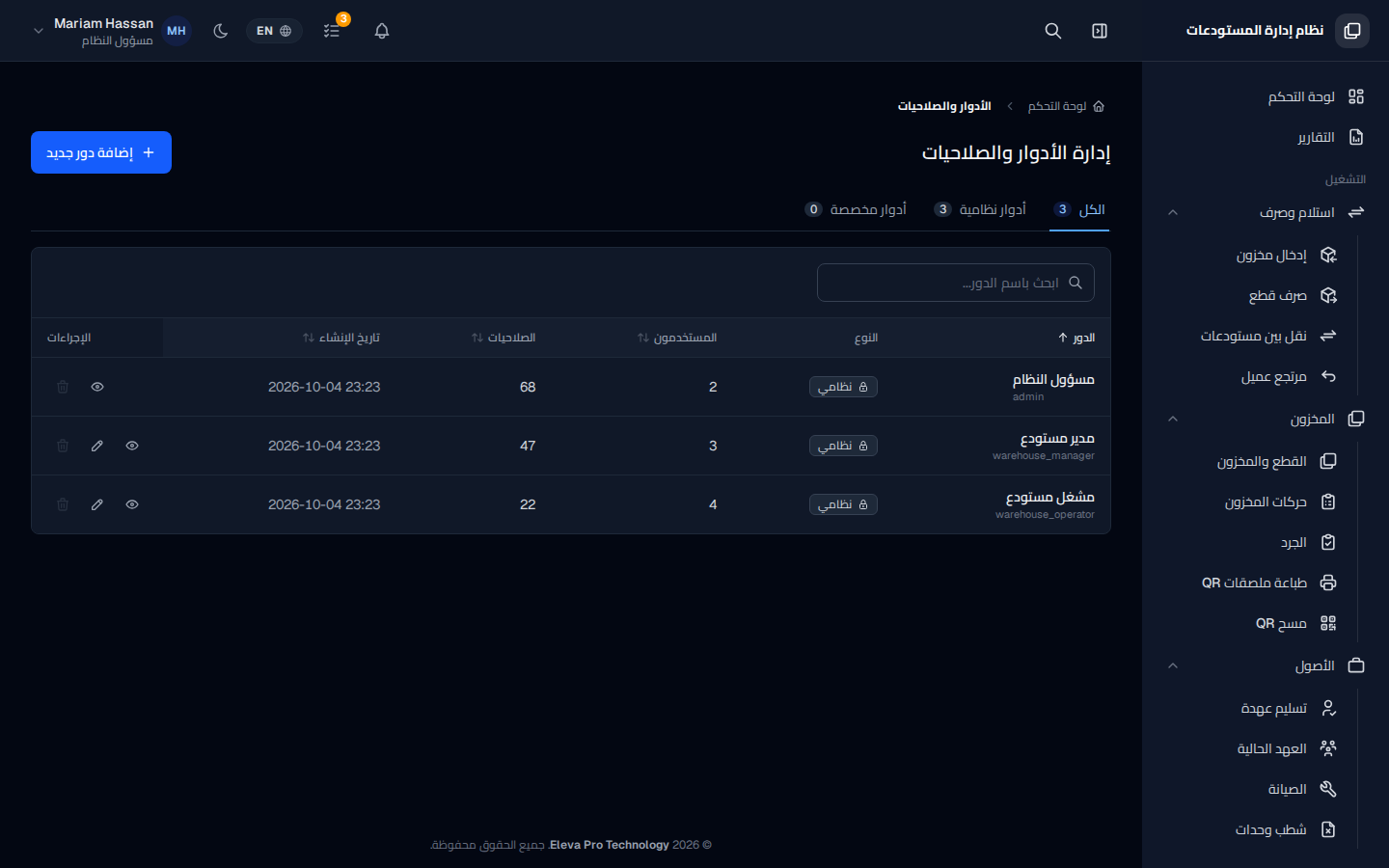Open مسح QR in the sidebar
The image size is (1389, 868).
point(1252,623)
